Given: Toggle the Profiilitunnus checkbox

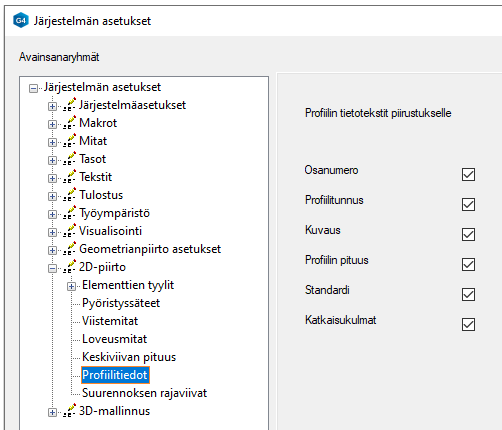Looking at the screenshot, I should point(468,204).
